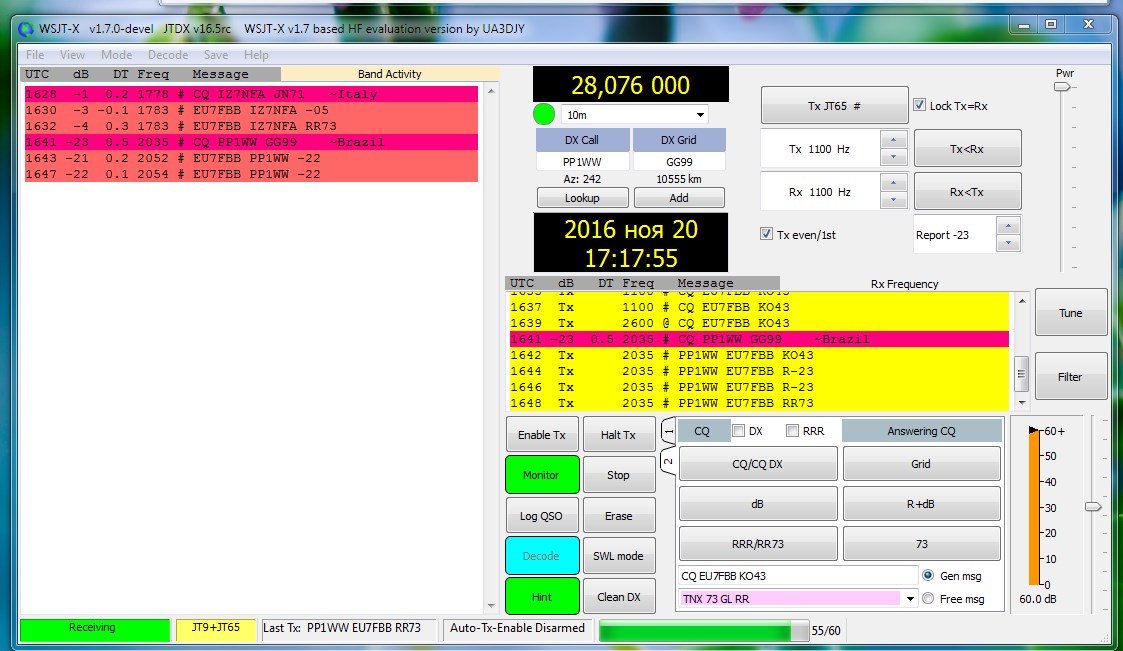Click the 55/60 progress bar
This screenshot has width=1123, height=651.
coord(704,630)
